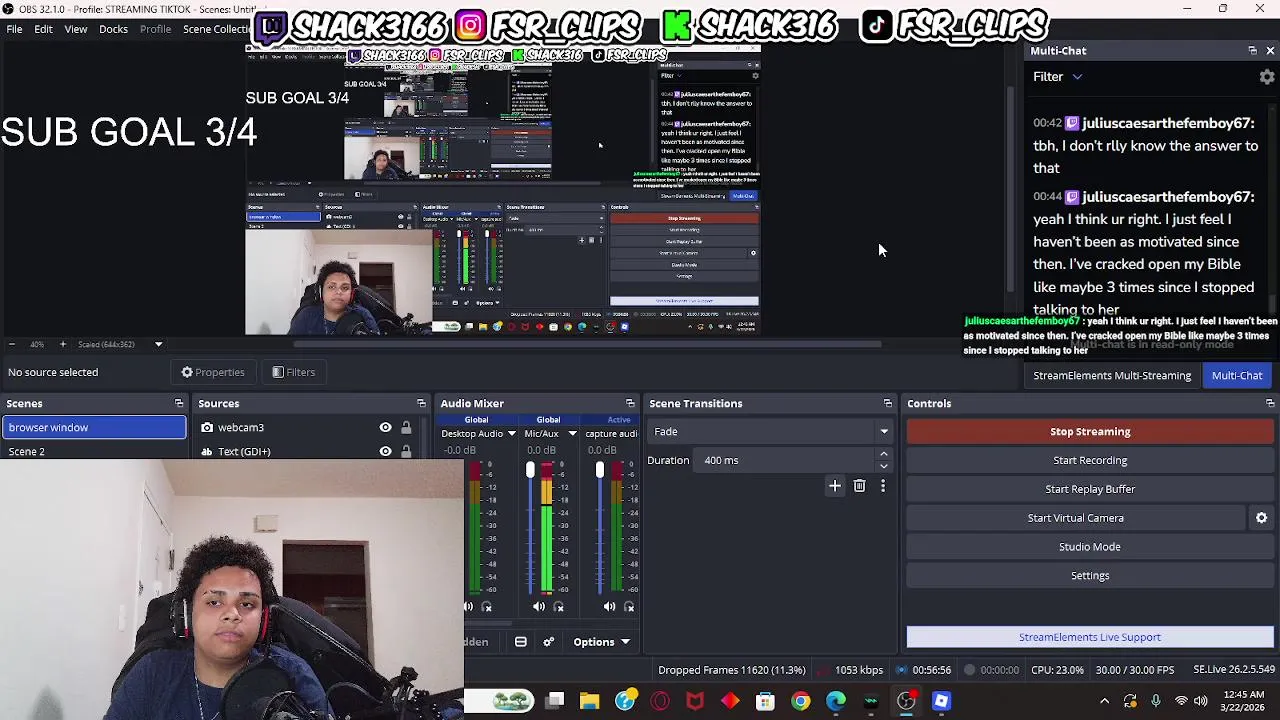
Task: Open the transition properties three-dot menu
Action: pos(883,486)
